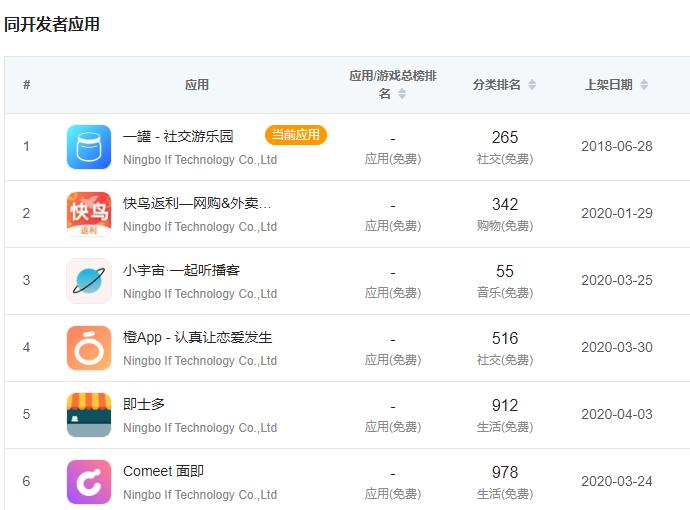The height and width of the screenshot is (510, 690).
Task: Click release date 2020-03-25
Action: click(x=617, y=280)
